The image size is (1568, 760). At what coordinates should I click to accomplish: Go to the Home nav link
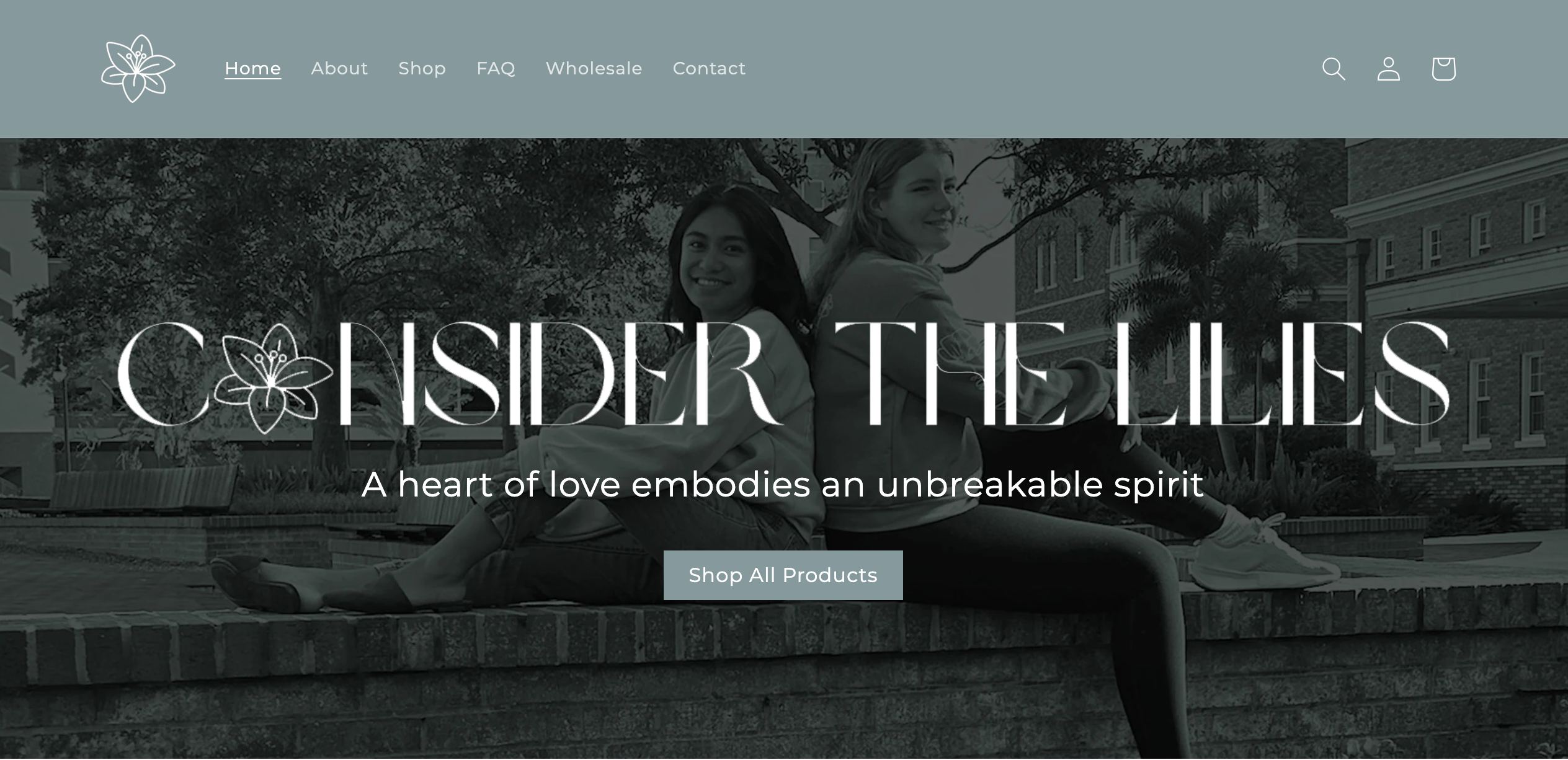click(253, 68)
